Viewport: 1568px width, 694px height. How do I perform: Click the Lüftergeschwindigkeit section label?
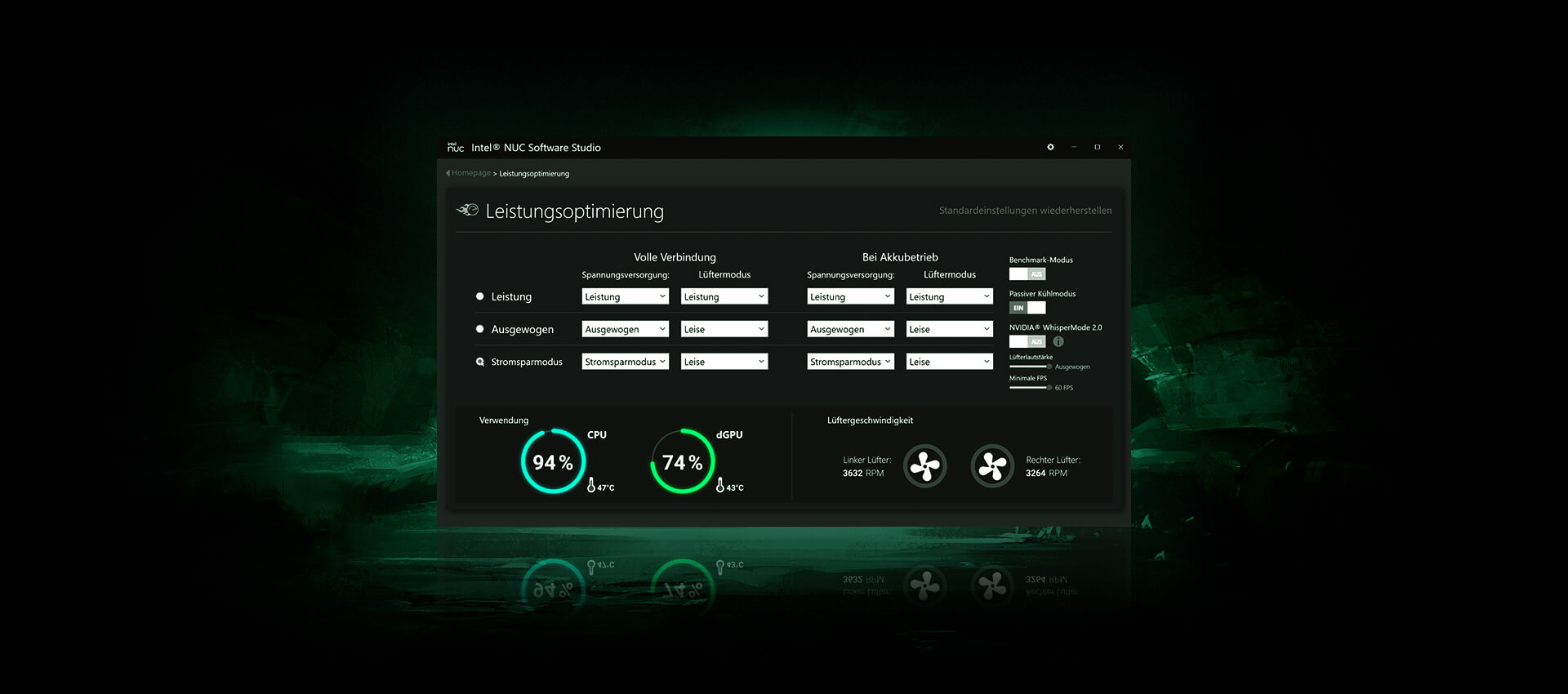[x=870, y=420]
